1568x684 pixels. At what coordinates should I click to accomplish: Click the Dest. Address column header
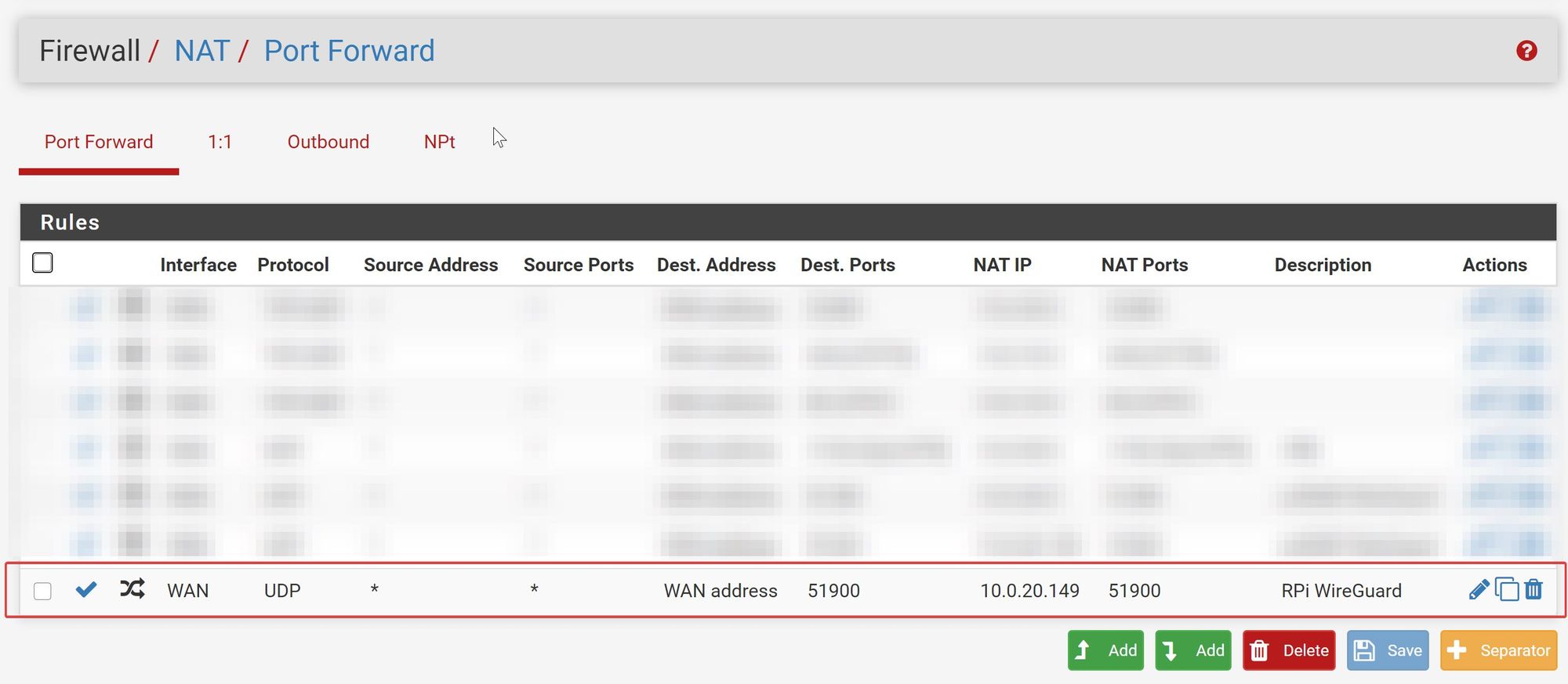716,265
